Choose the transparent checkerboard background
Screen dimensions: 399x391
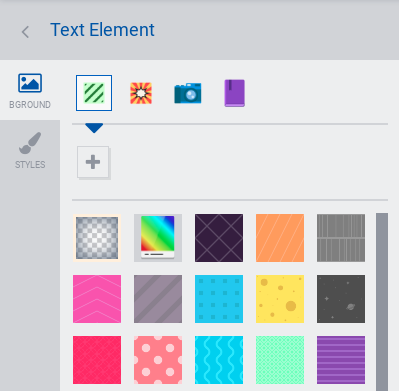[x=97, y=238]
